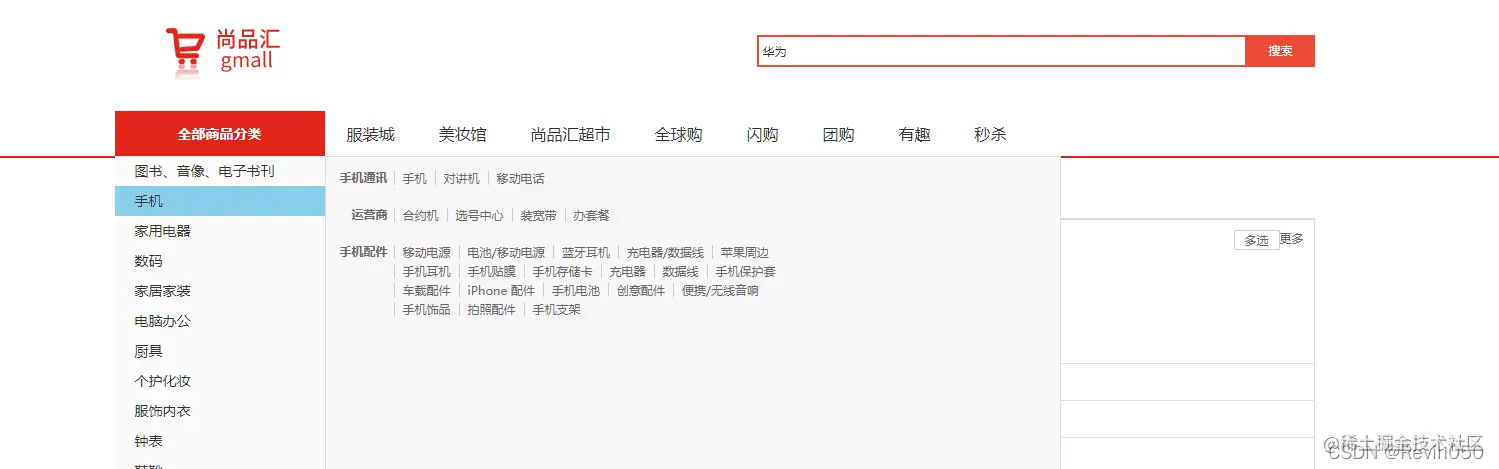Open the 美妆馆 nav item

[x=462, y=135]
